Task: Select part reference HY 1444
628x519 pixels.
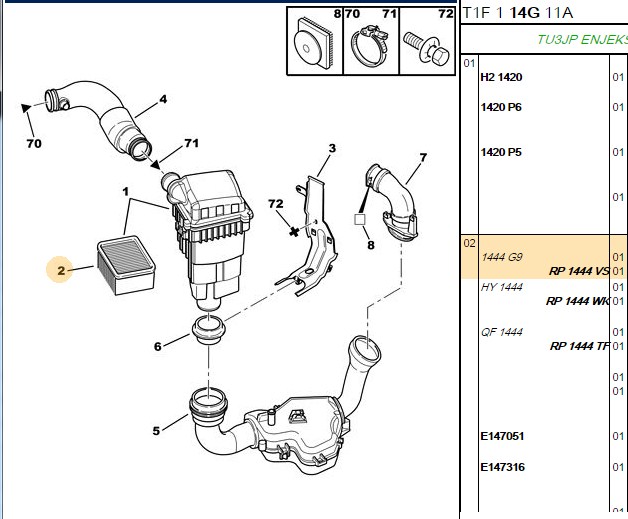Action: 502,287
